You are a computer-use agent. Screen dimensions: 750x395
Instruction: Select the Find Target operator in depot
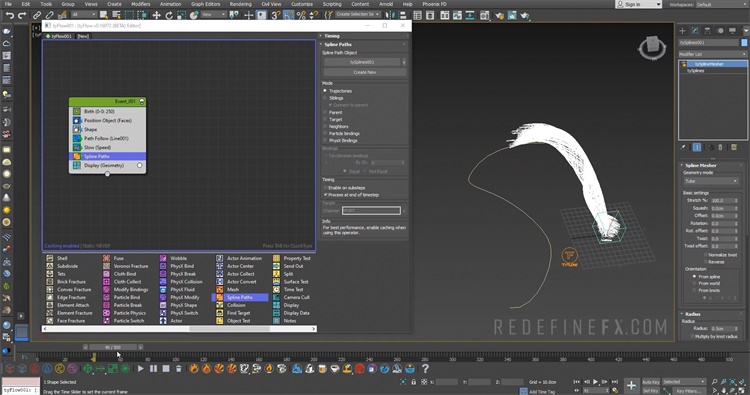pyautogui.click(x=233, y=313)
